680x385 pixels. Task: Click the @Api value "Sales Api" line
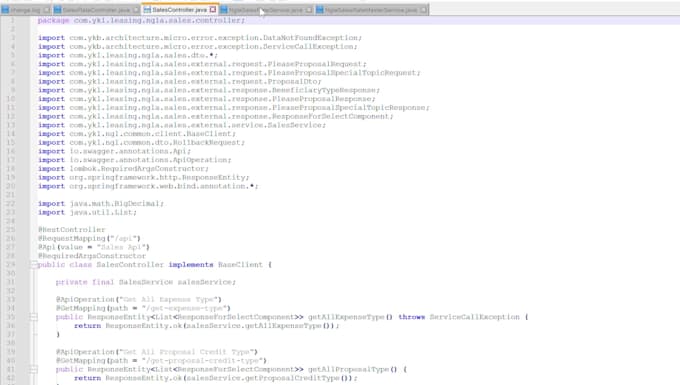(94, 247)
